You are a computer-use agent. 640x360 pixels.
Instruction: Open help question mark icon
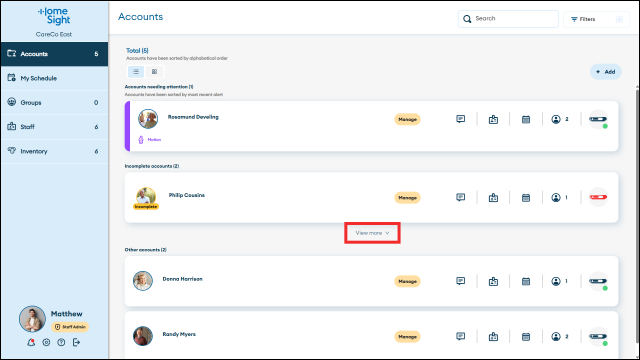point(61,342)
